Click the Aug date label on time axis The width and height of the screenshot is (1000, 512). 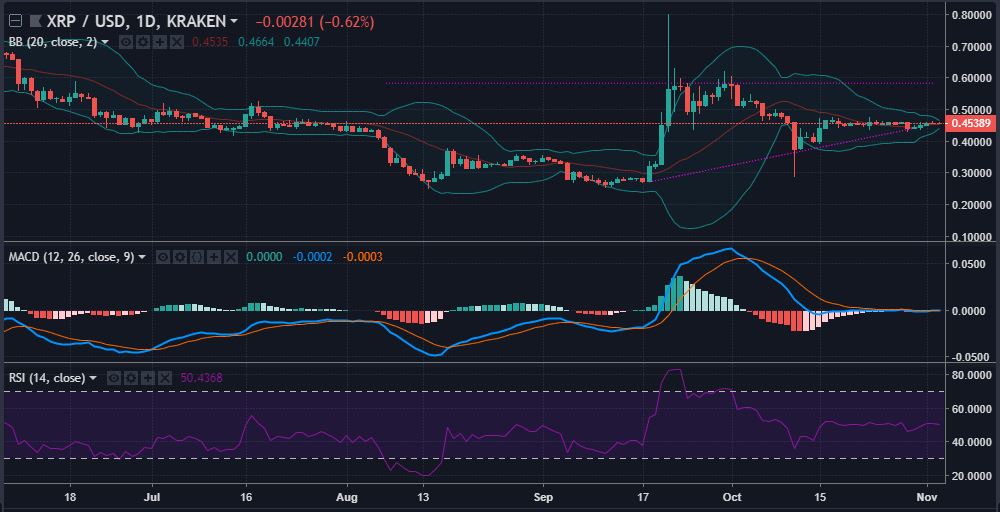[346, 496]
